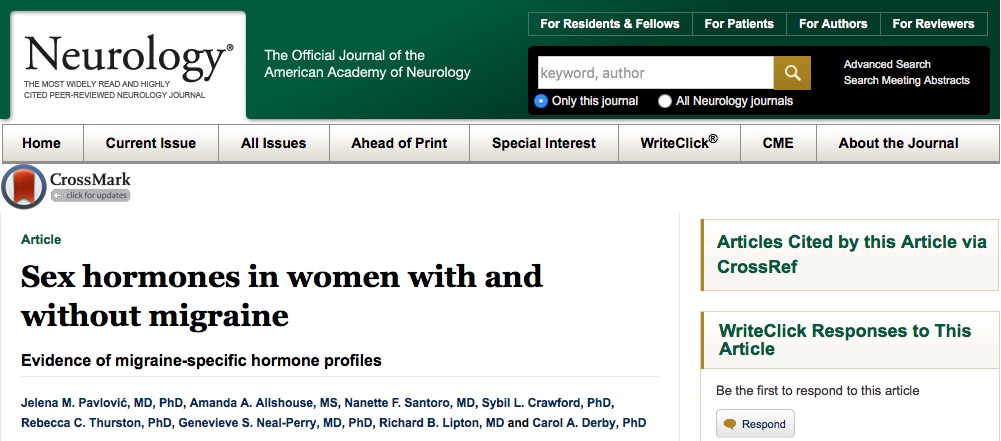Go to All Issues in navigation
Viewport: 1001px width, 441px height.
[x=273, y=144]
